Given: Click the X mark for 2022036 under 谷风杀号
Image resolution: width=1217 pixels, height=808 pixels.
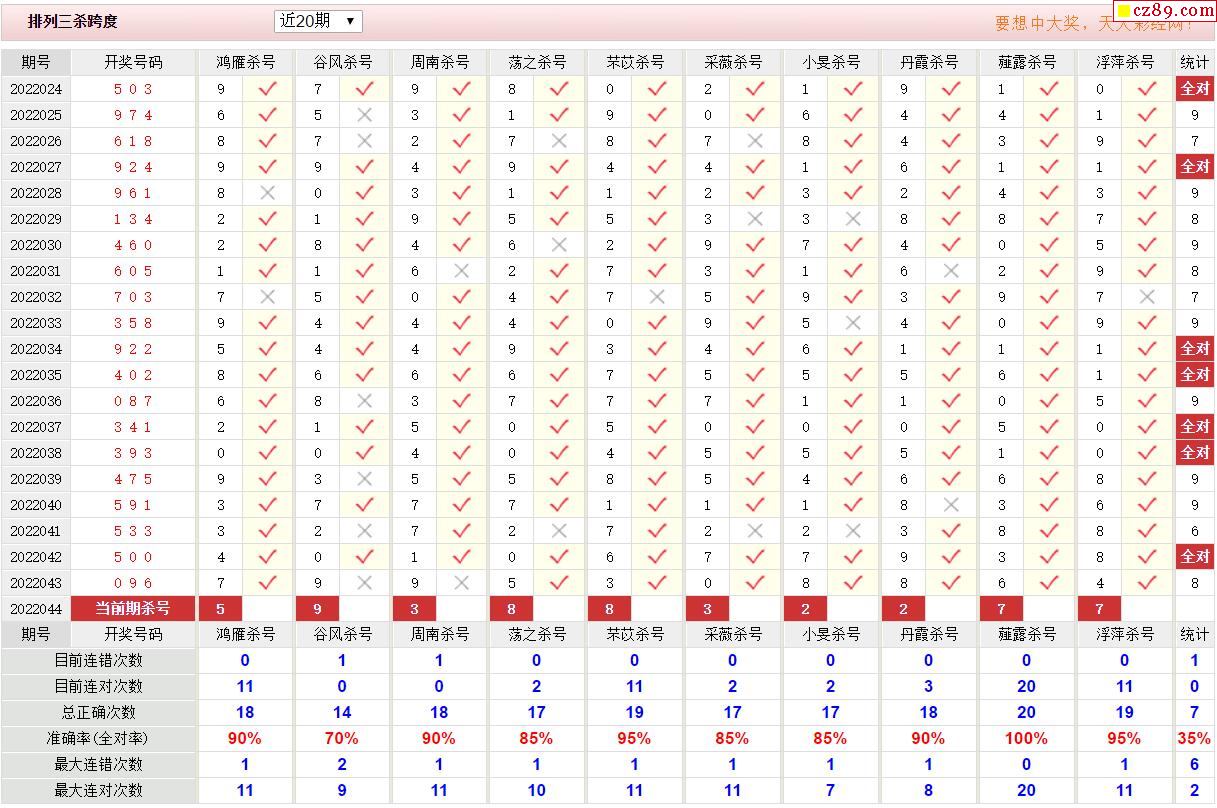Looking at the screenshot, I should pyautogui.click(x=364, y=401).
